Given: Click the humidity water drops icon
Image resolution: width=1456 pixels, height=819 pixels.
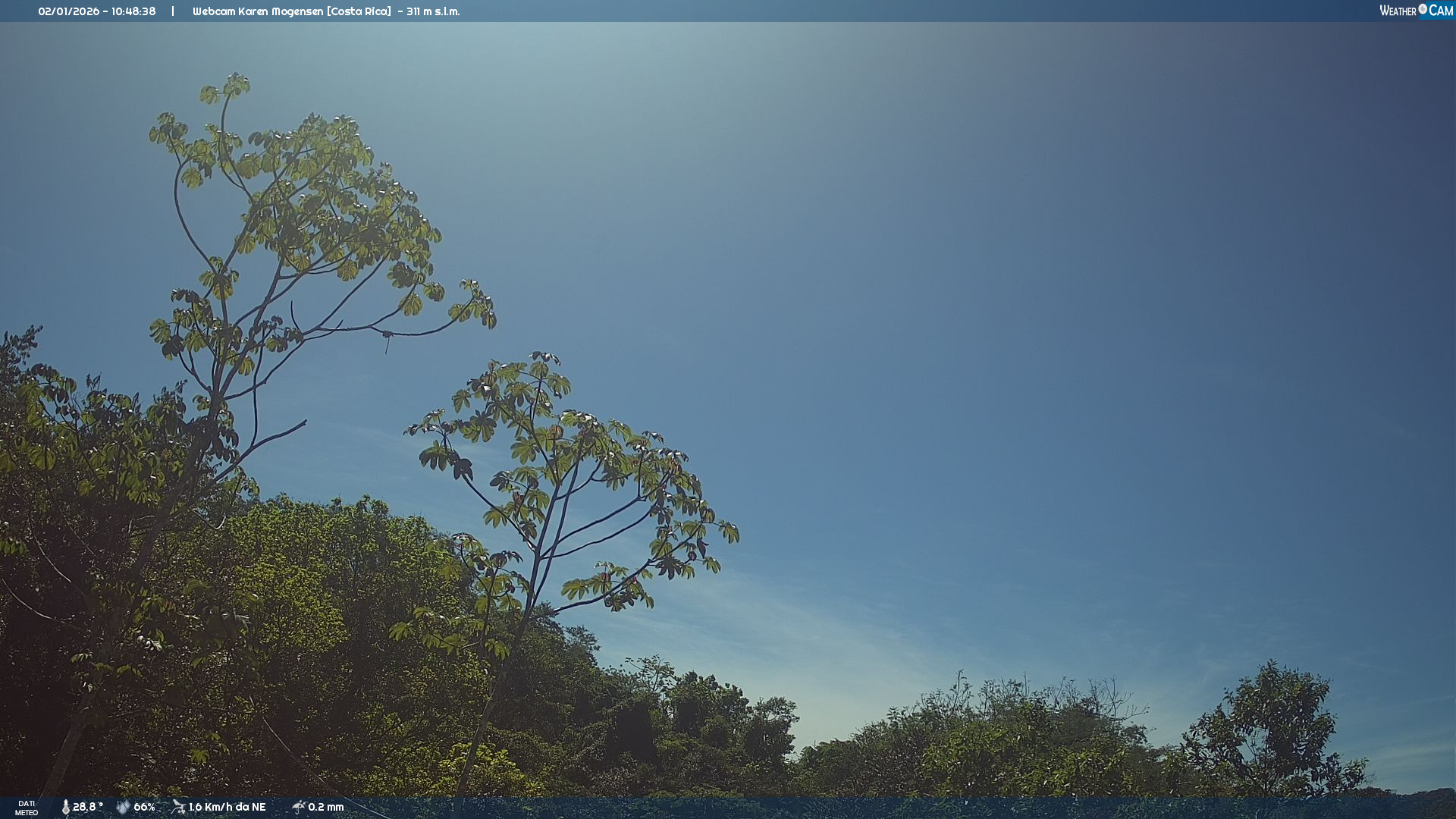Looking at the screenshot, I should point(123,807).
